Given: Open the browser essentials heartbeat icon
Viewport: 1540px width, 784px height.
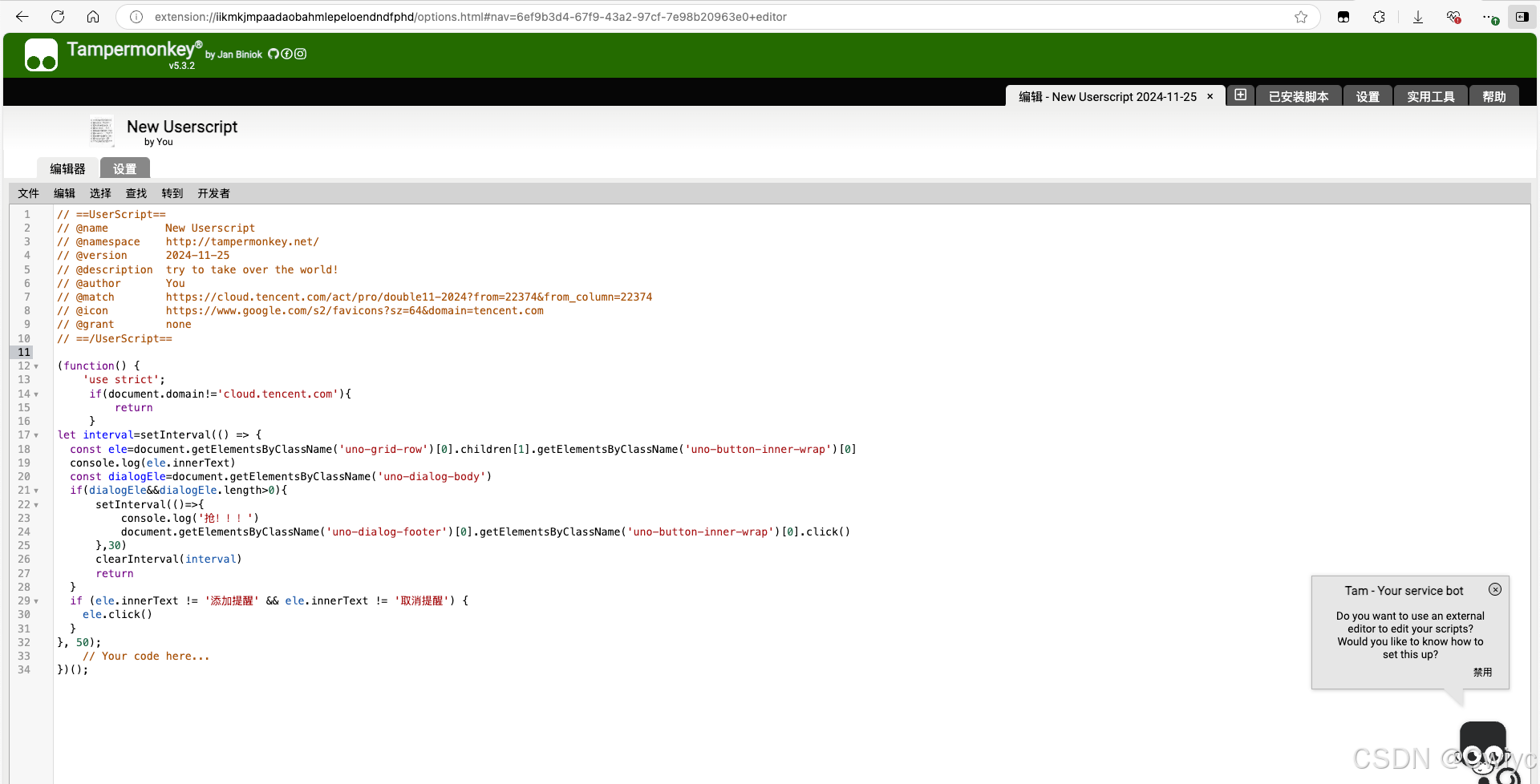Looking at the screenshot, I should pyautogui.click(x=1453, y=17).
